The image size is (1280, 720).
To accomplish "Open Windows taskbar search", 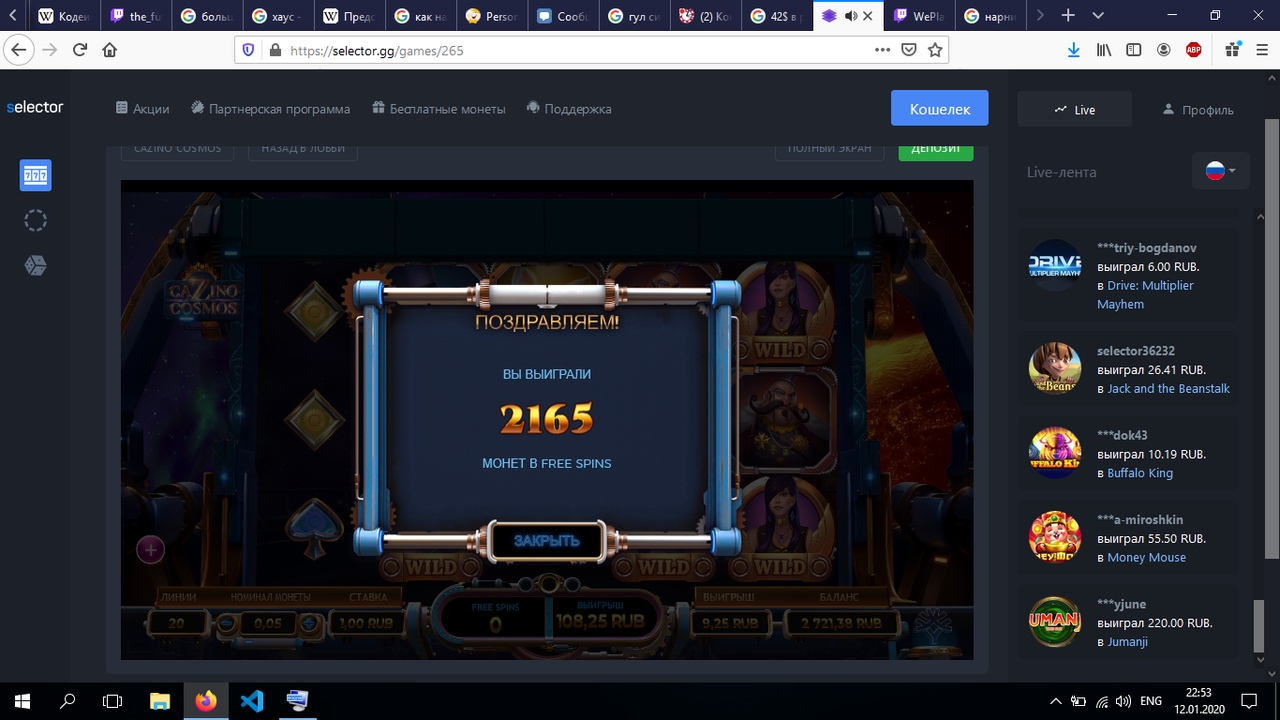I will pyautogui.click(x=68, y=701).
